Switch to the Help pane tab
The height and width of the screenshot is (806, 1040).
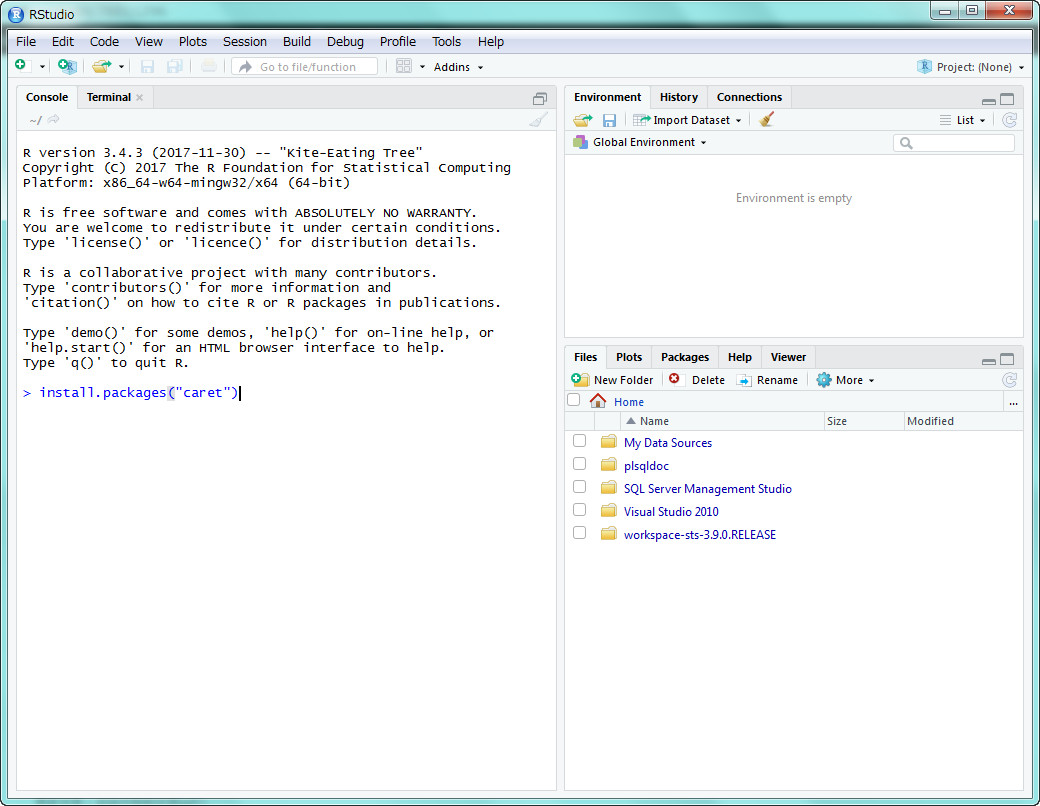740,357
